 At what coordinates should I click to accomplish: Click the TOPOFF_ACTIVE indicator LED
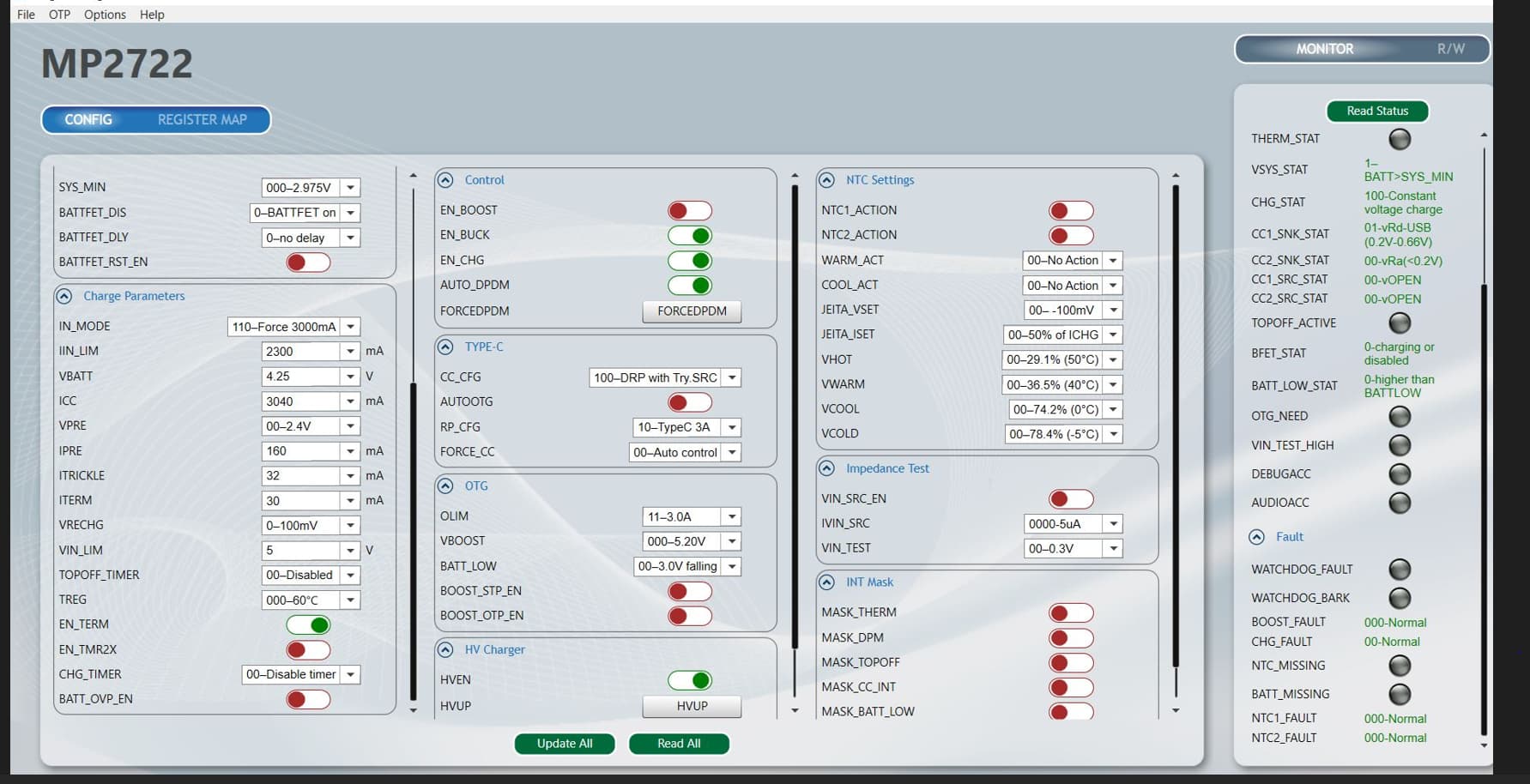(1400, 323)
